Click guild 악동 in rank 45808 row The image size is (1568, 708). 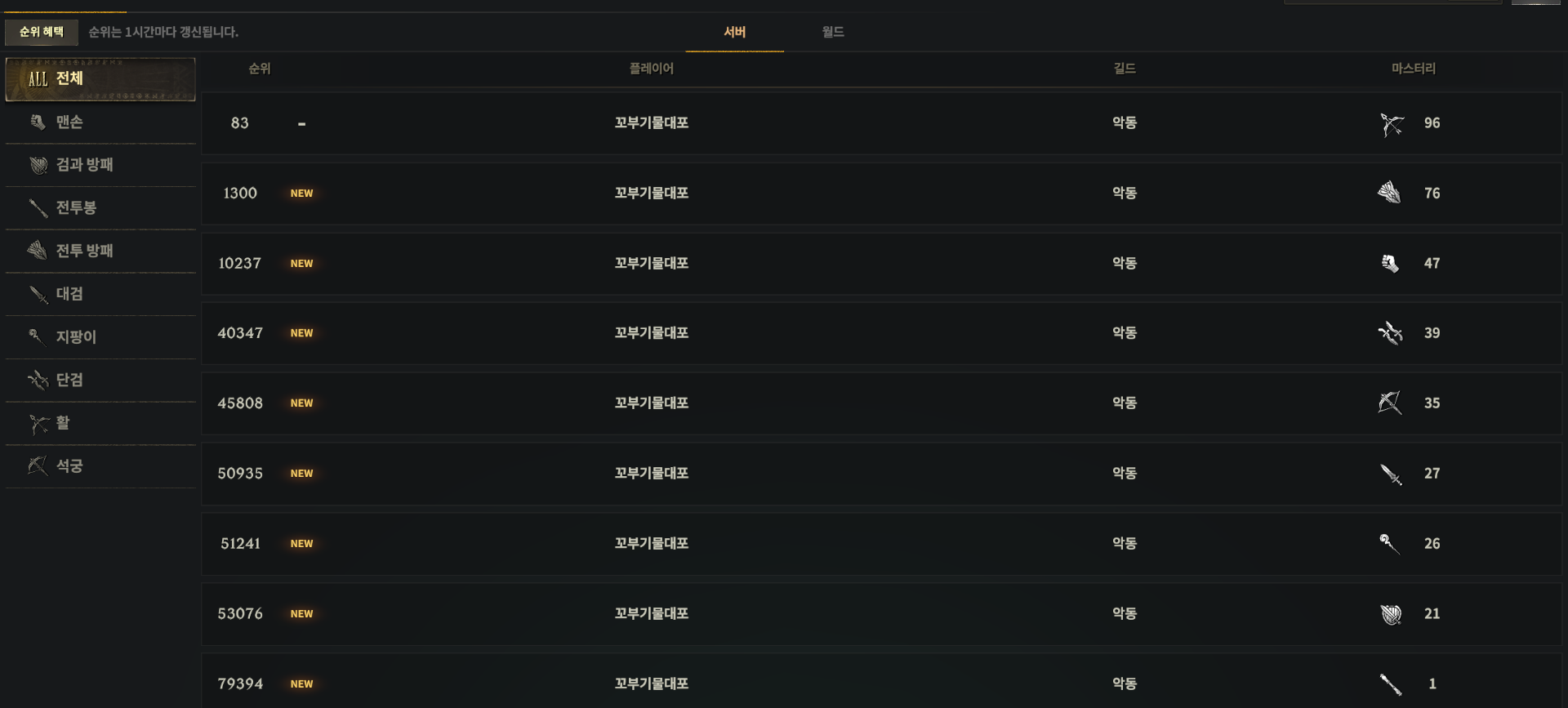pos(1125,403)
